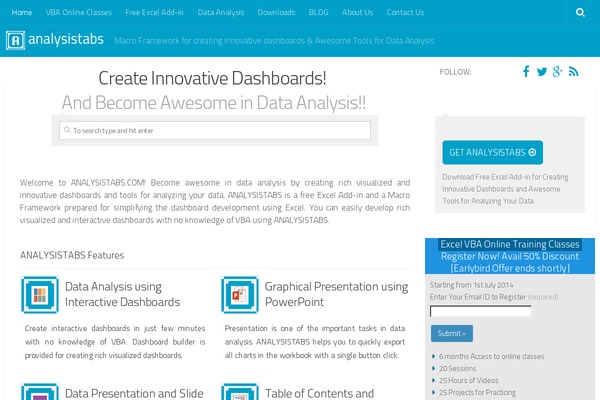Viewport: 600px width, 400px height.
Task: Click 'Starting from 1st July 2014' text
Action: point(471,285)
